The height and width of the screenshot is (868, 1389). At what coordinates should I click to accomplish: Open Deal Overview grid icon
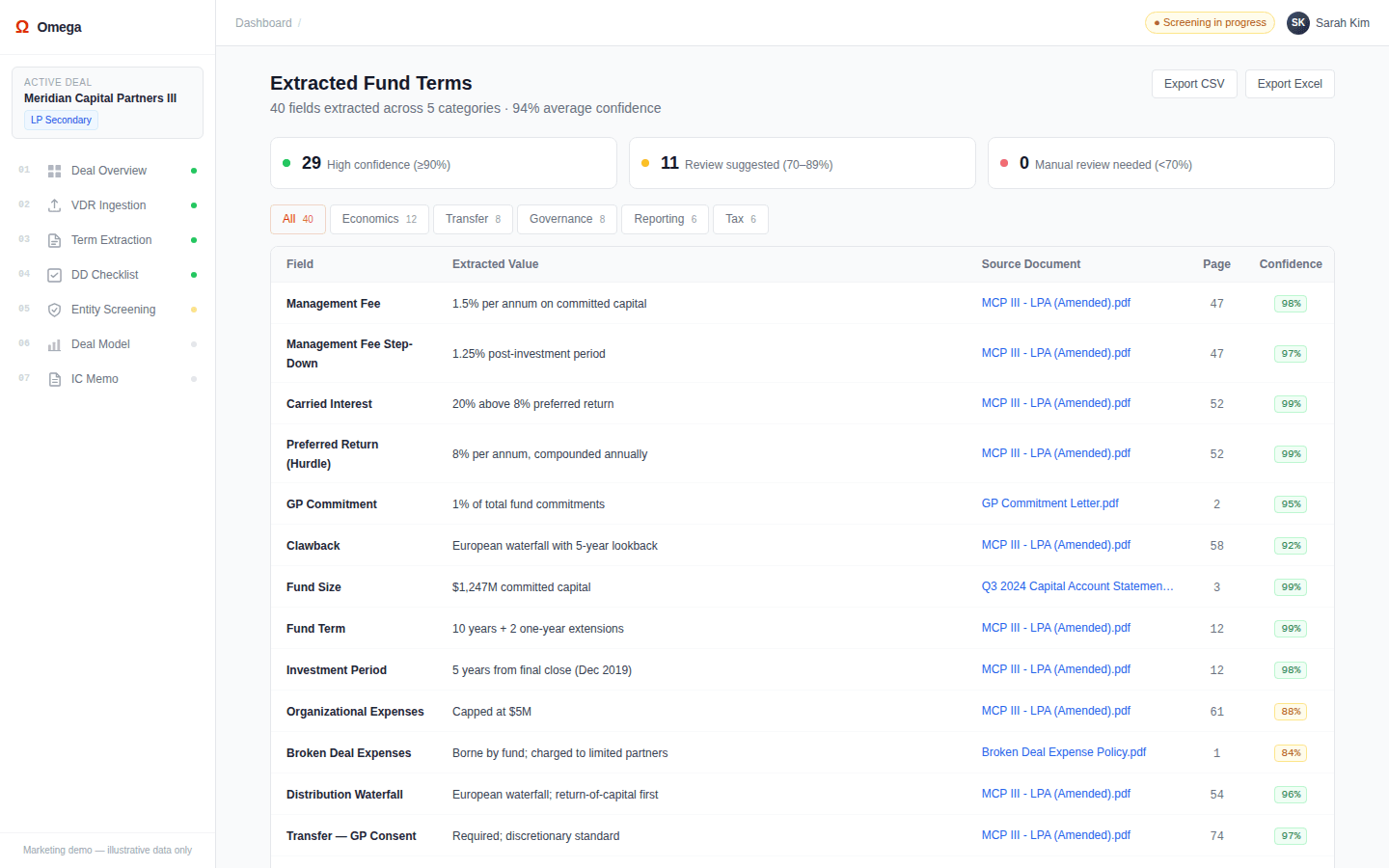tap(55, 171)
